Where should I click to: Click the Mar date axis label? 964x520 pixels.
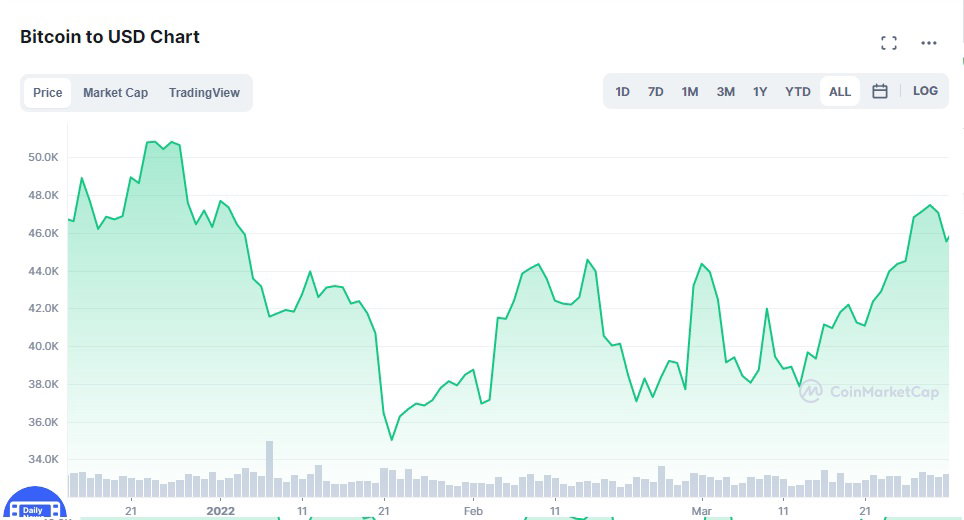pyautogui.click(x=701, y=511)
